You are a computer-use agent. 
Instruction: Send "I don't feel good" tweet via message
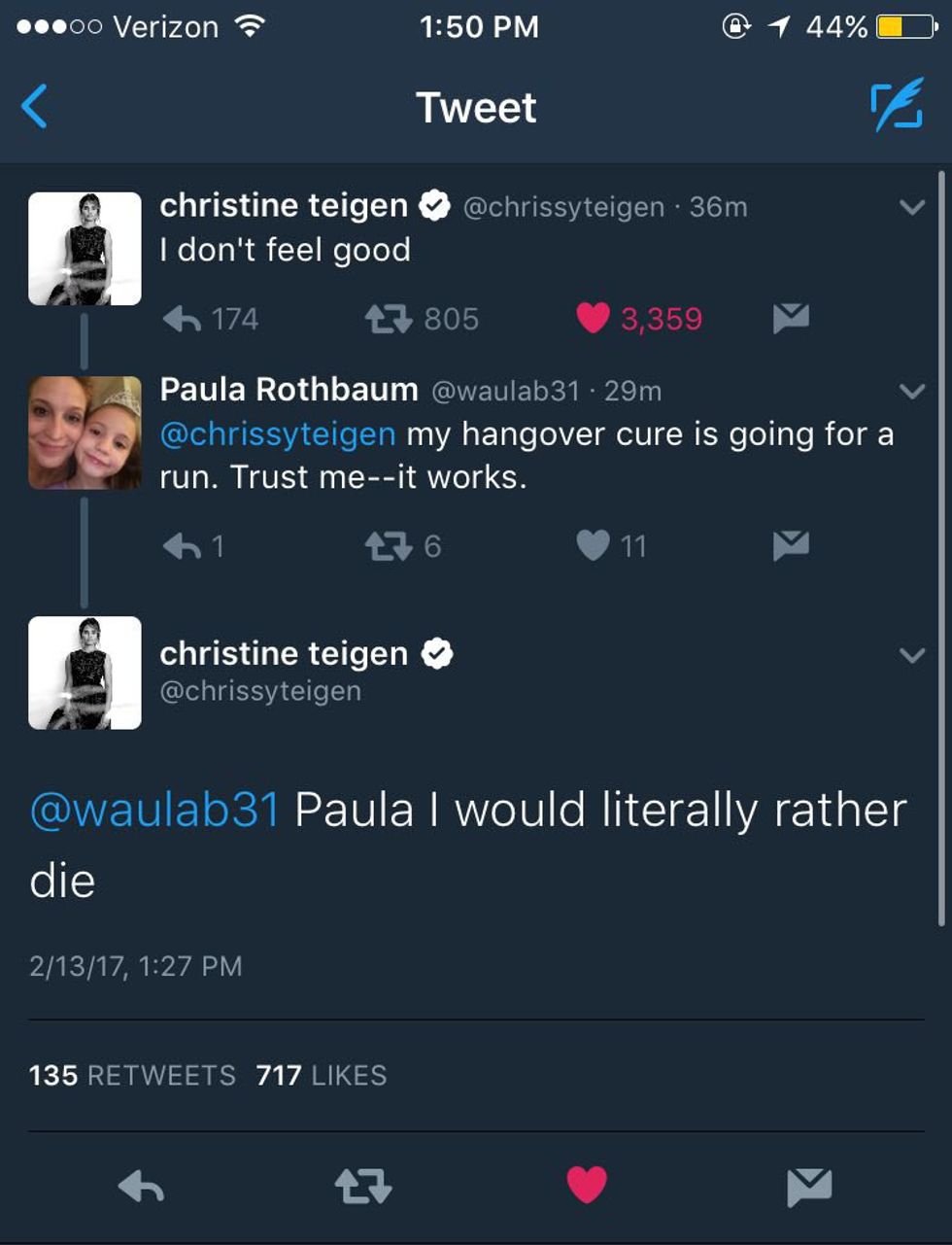click(x=791, y=318)
